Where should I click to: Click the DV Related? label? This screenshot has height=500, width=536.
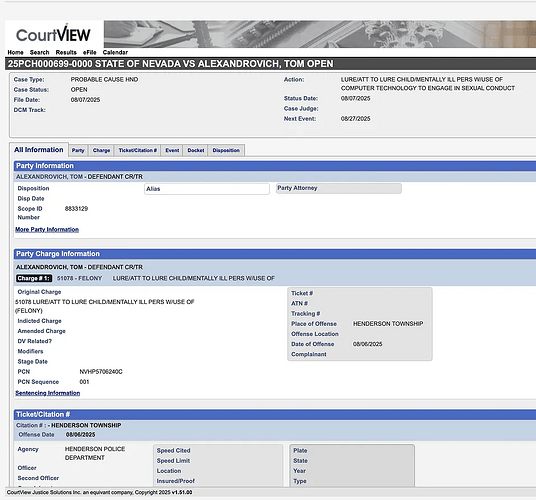(35, 341)
